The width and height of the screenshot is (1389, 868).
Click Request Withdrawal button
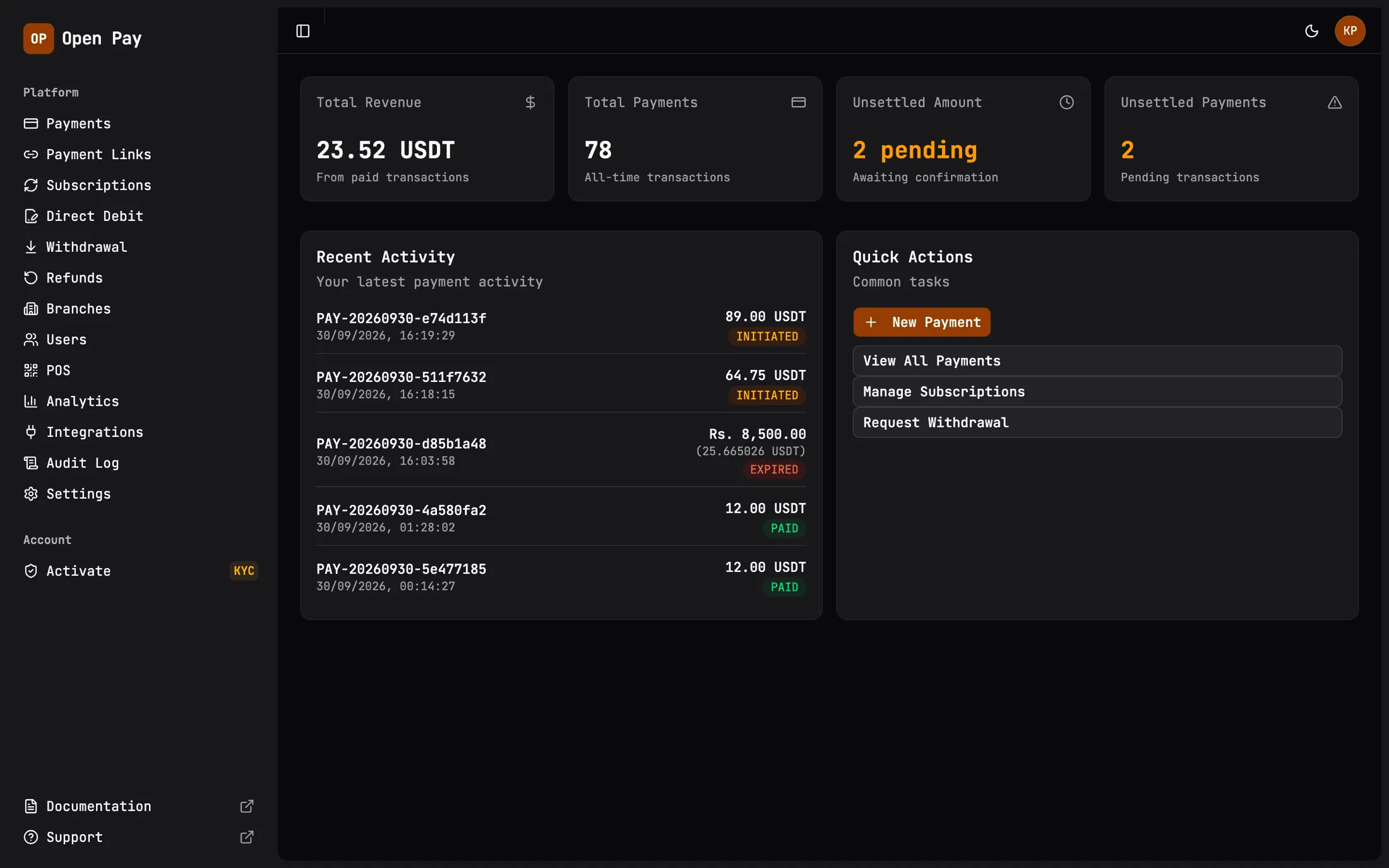click(1097, 423)
